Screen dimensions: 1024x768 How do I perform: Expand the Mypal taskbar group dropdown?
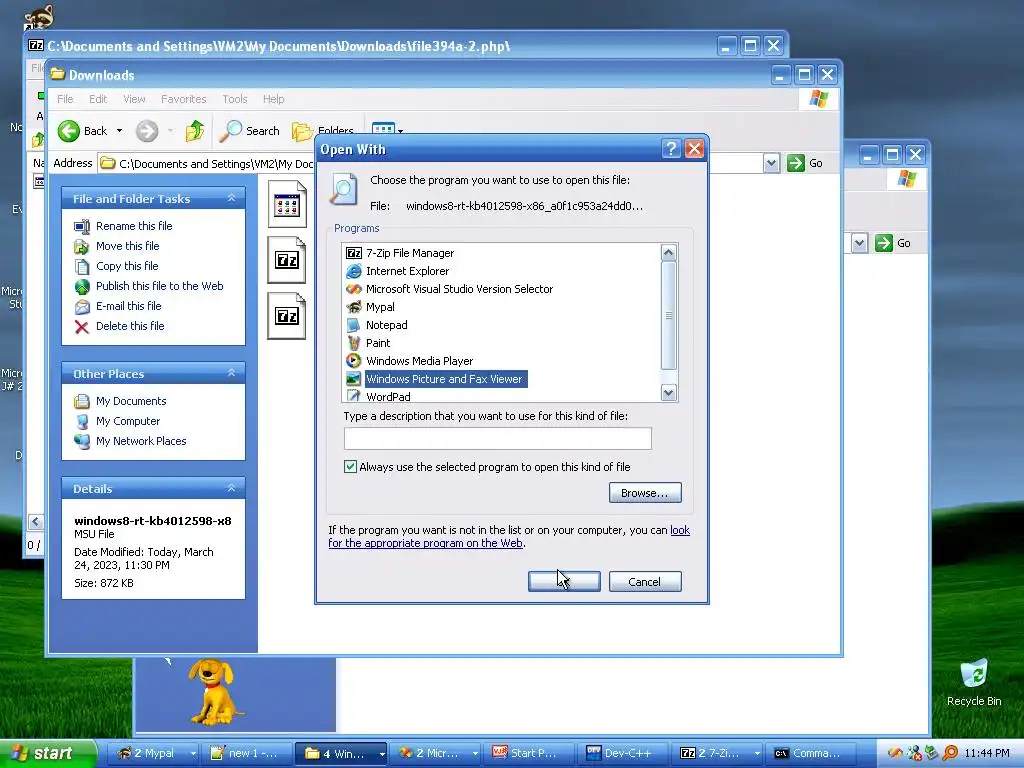point(193,753)
